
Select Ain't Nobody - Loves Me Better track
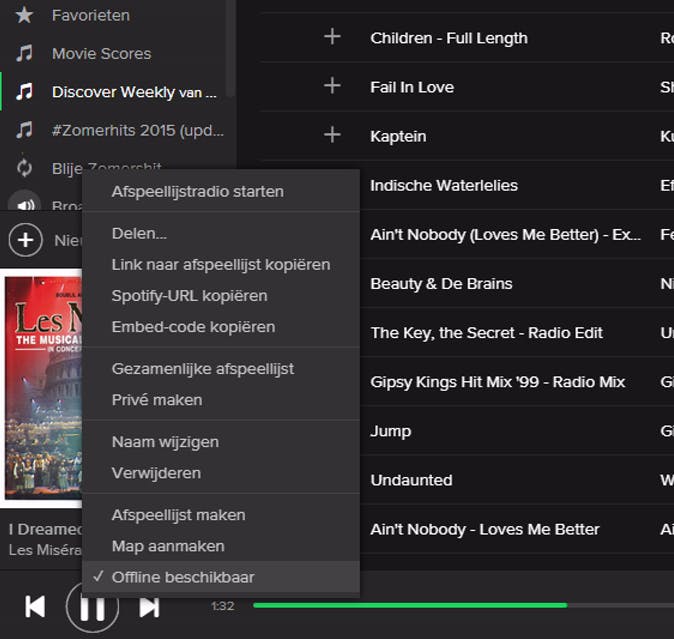(485, 529)
